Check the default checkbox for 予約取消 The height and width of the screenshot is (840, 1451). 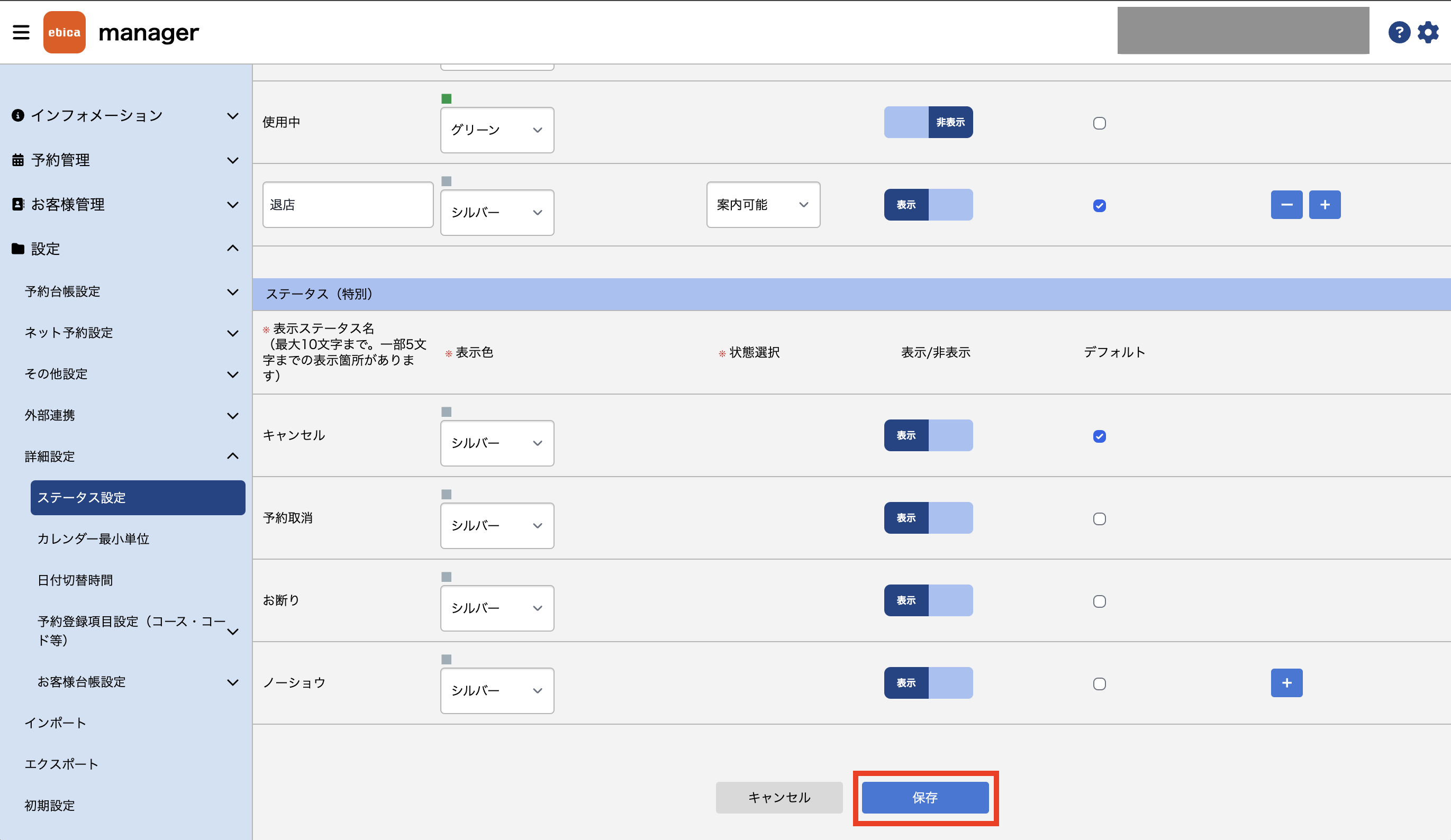1100,519
